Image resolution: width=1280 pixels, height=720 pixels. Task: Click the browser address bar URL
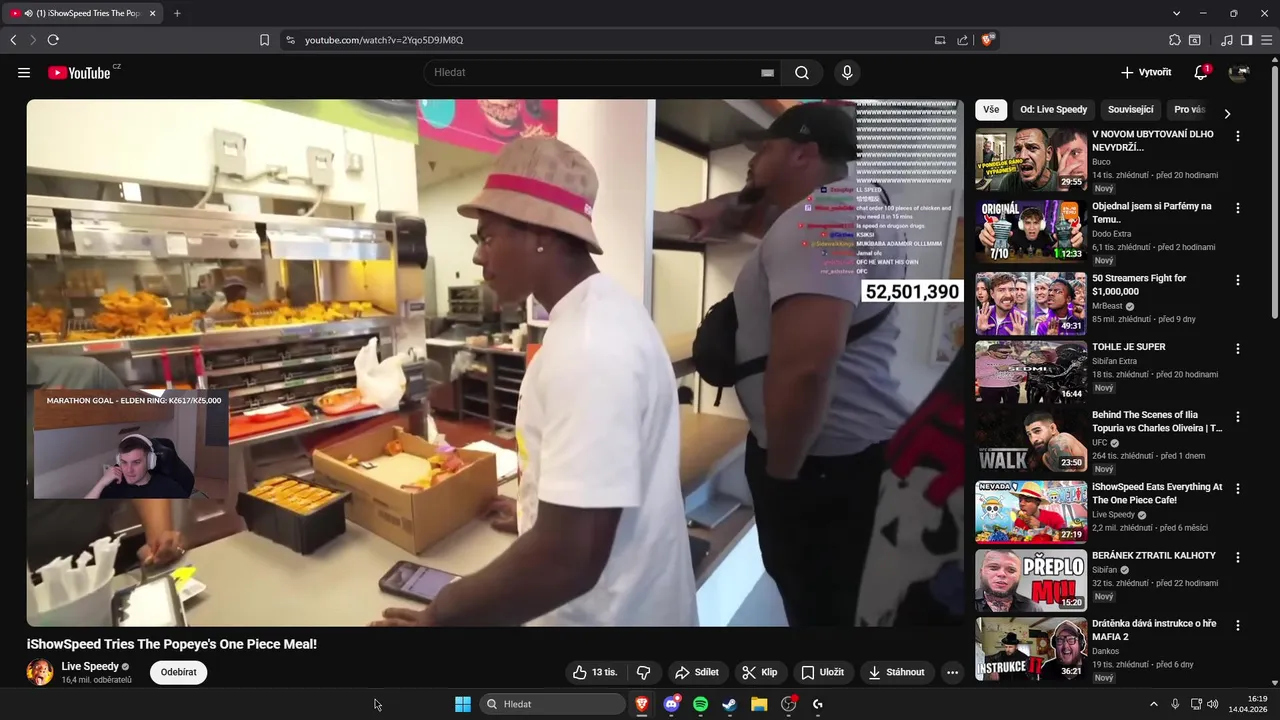point(384,40)
